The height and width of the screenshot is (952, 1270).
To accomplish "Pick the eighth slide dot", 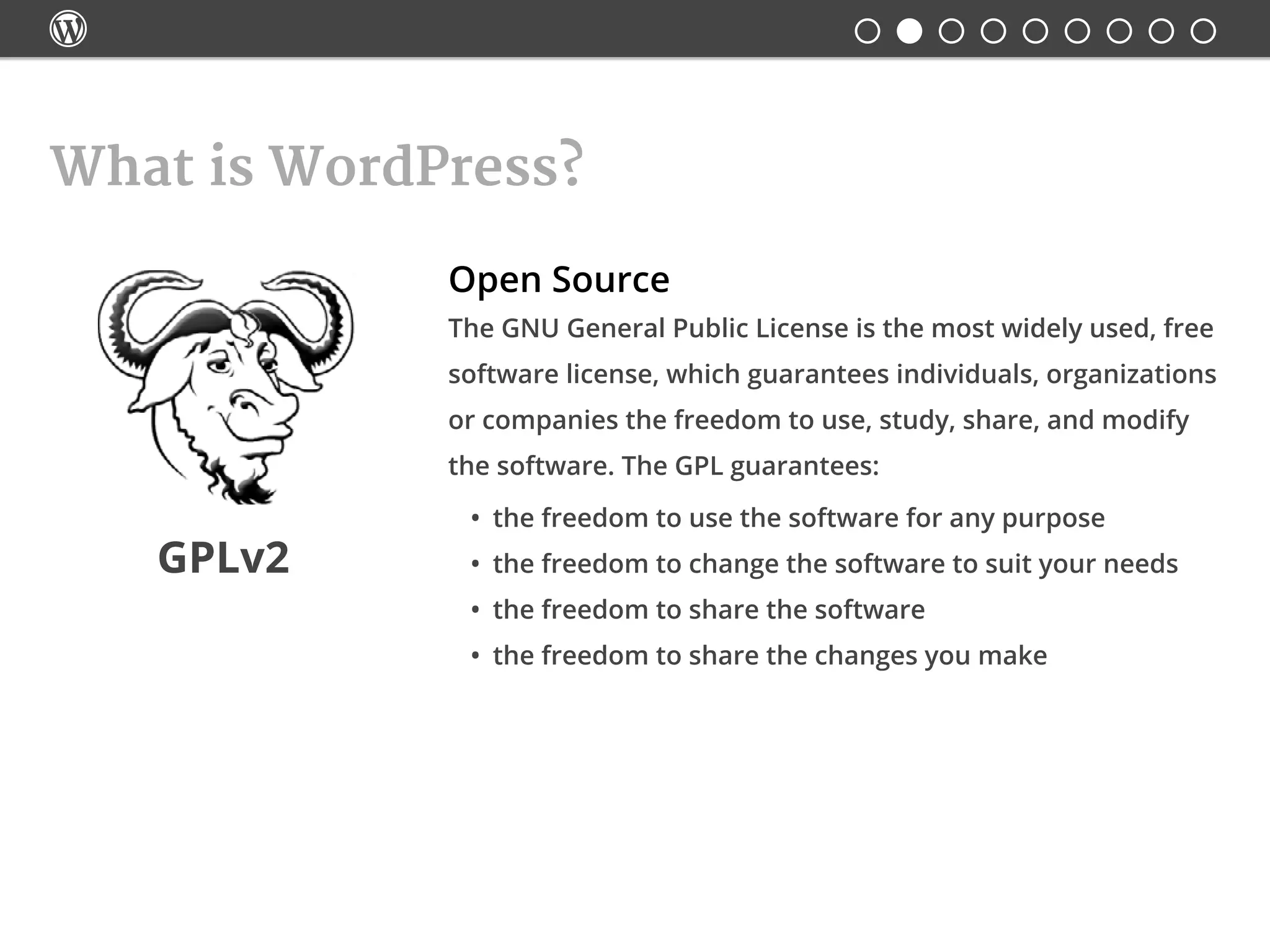I will click(1161, 31).
